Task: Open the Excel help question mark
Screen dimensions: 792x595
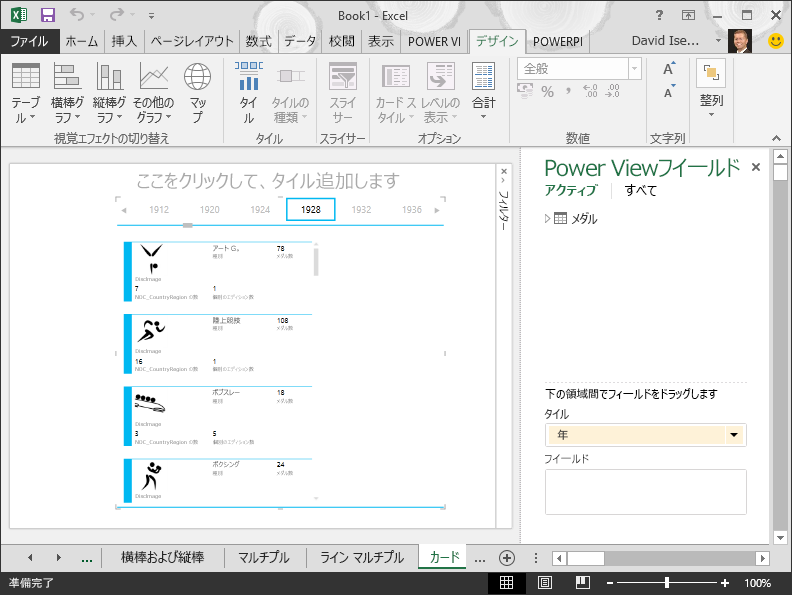Action: 659,15
